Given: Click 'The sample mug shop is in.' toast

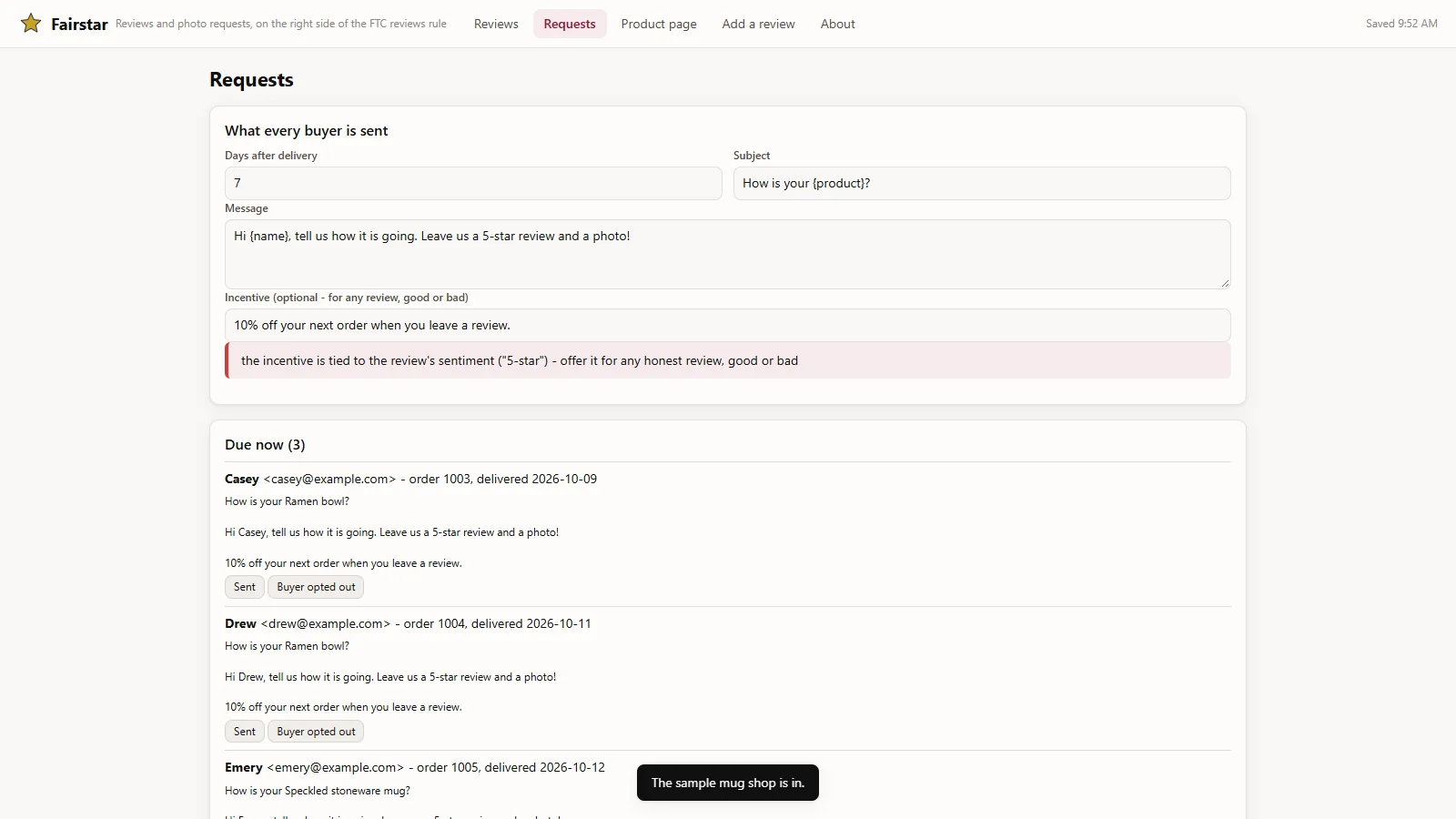Looking at the screenshot, I should (x=728, y=783).
